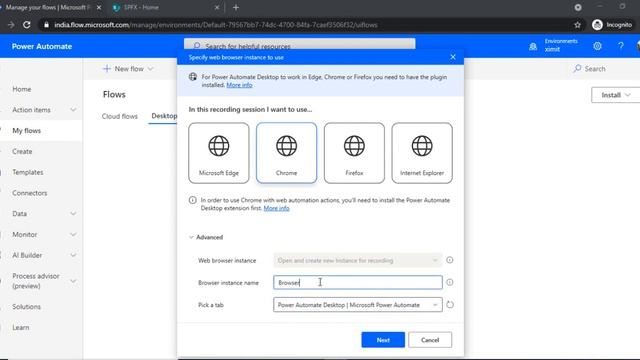Screen dimensions: 640x360
Task: Expand the Data sidebar section
Action: coord(73,213)
